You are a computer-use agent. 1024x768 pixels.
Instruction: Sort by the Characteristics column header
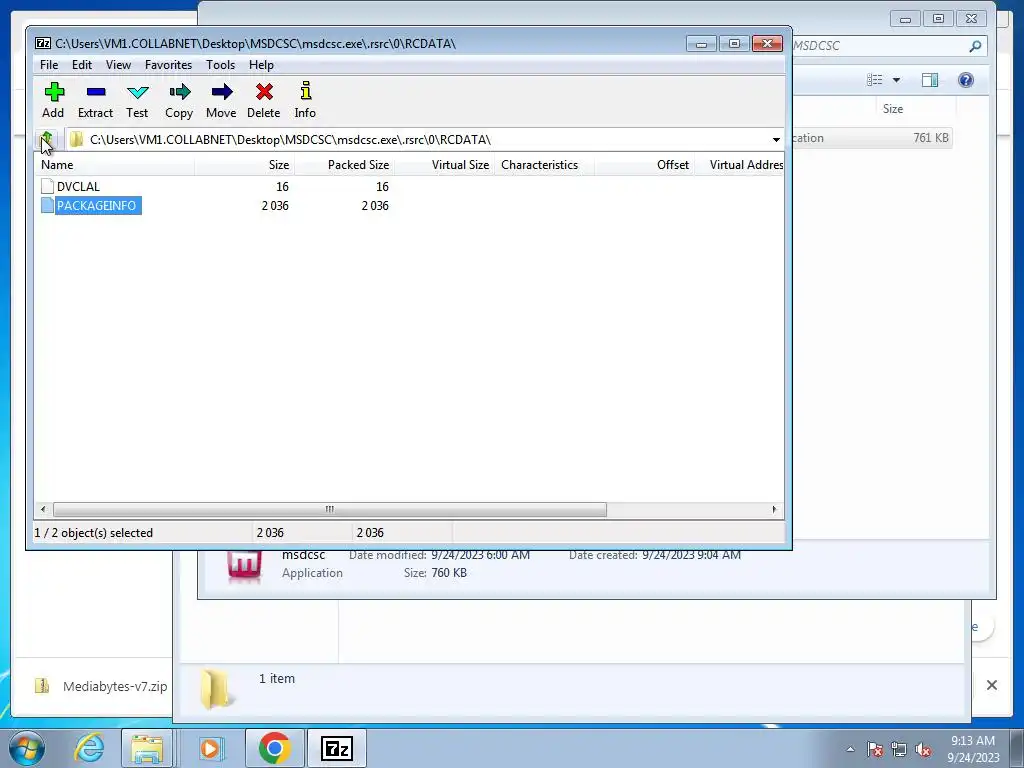point(545,165)
